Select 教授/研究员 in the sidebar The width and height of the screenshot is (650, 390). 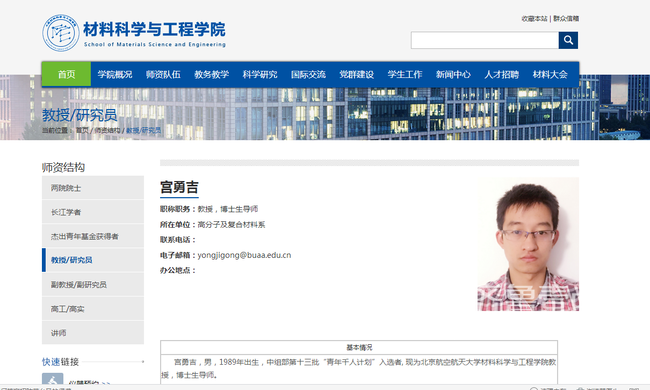pyautogui.click(x=93, y=260)
